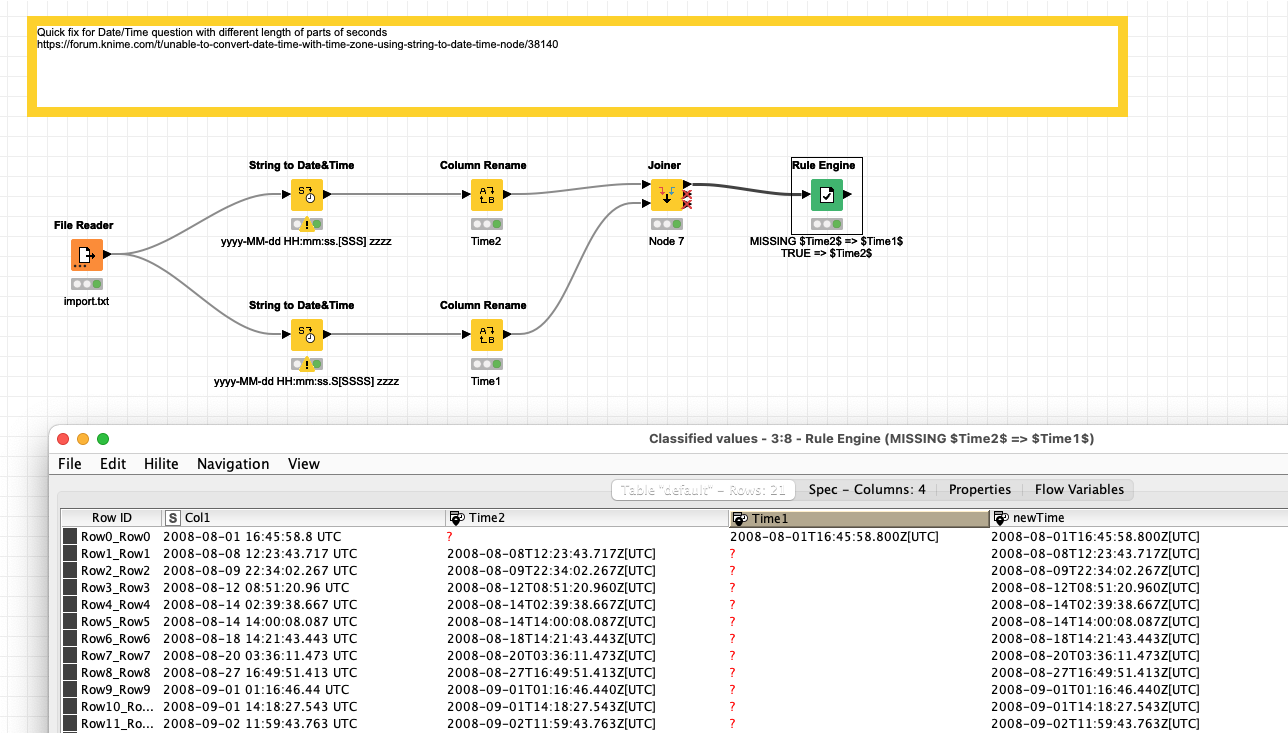This screenshot has width=1288, height=733.
Task: Switch to Spec - Columns: 4 tab
Action: pyautogui.click(x=867, y=490)
